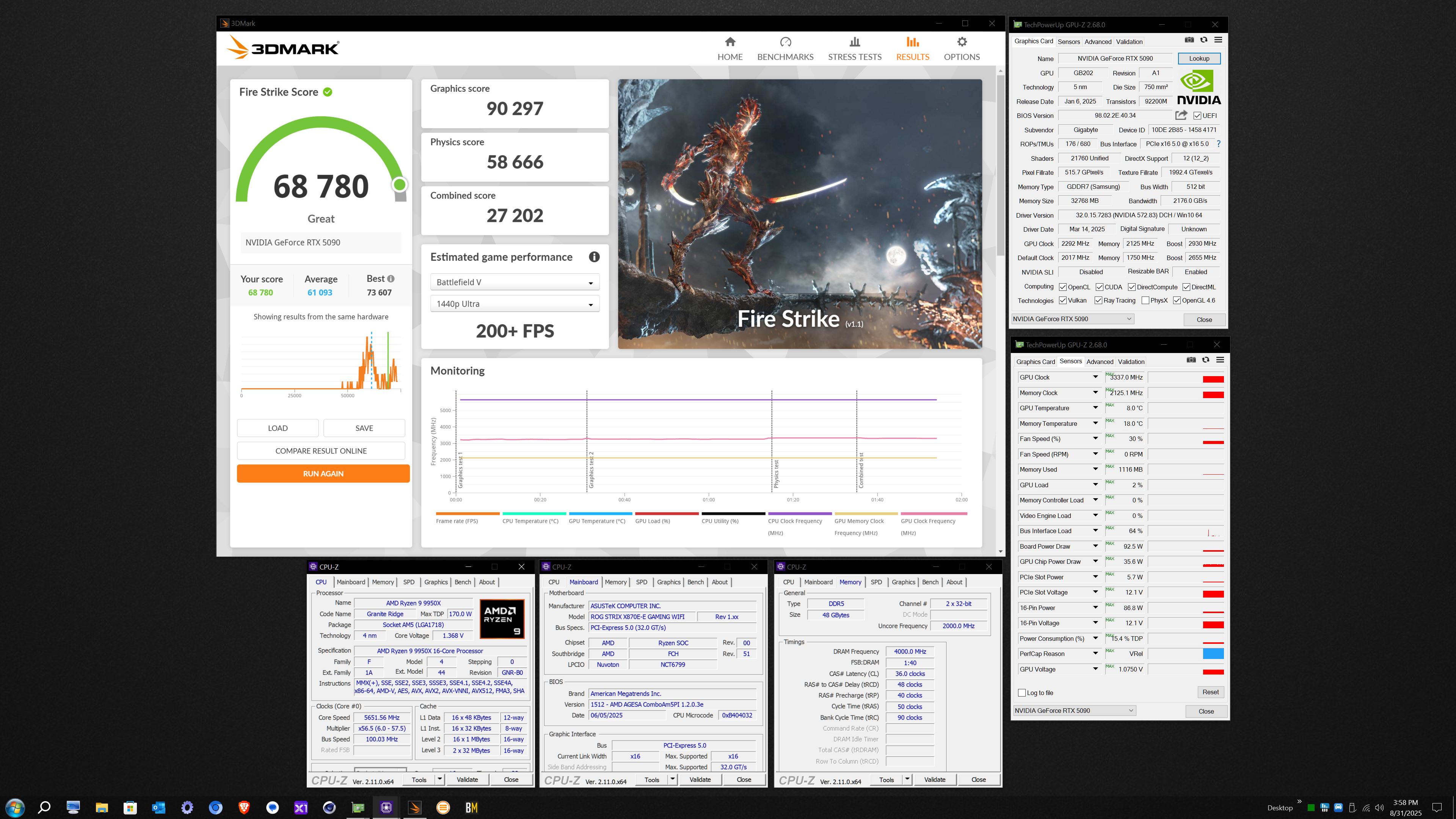The height and width of the screenshot is (819, 1456).
Task: Enable the Log to file checkbox
Action: pos(1021,693)
